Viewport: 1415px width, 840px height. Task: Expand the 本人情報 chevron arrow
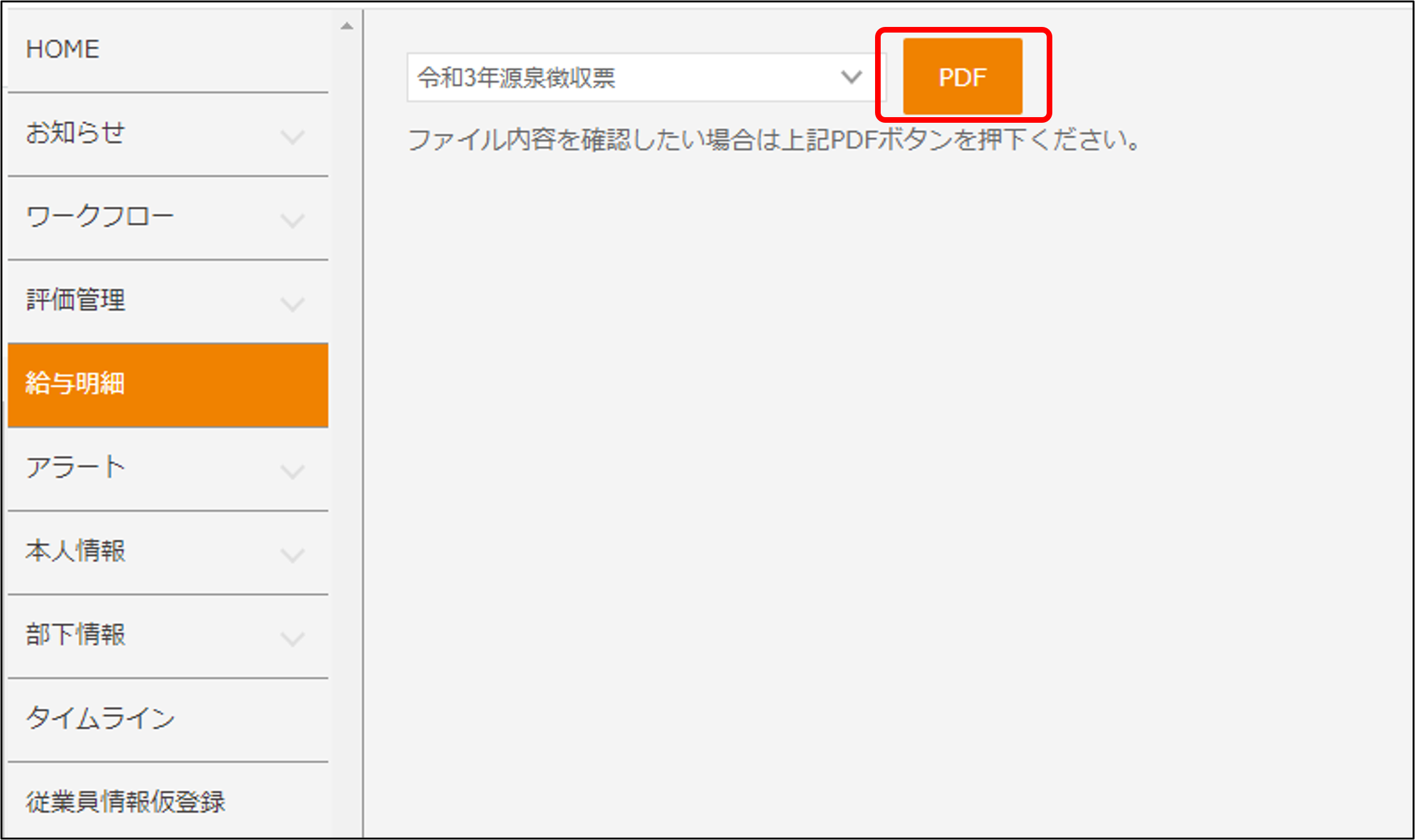293,554
